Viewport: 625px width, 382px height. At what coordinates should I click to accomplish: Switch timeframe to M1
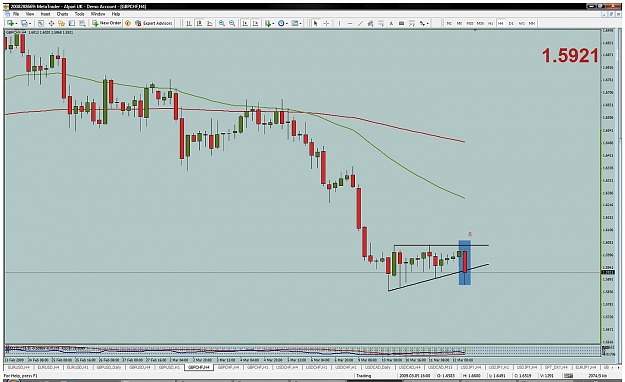449,23
